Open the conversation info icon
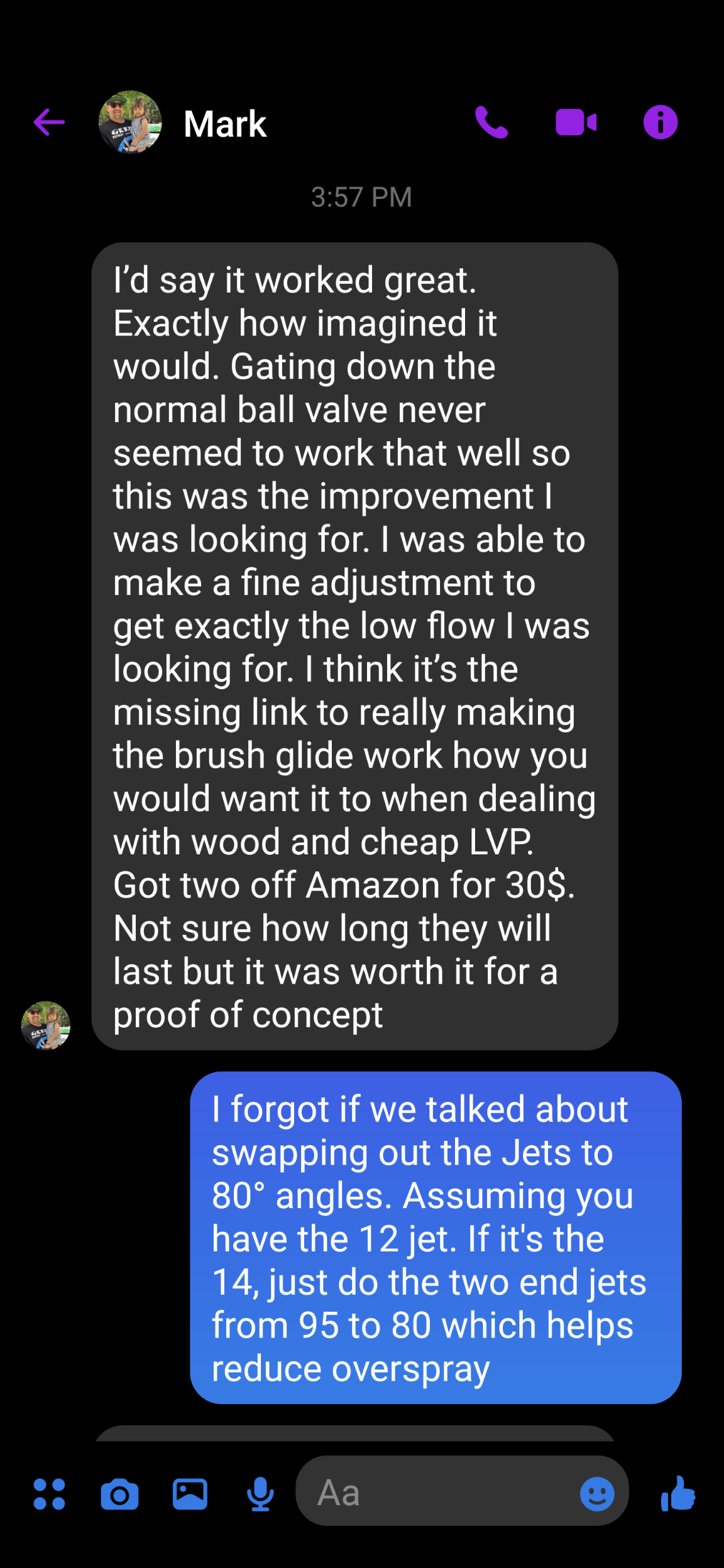 (661, 122)
